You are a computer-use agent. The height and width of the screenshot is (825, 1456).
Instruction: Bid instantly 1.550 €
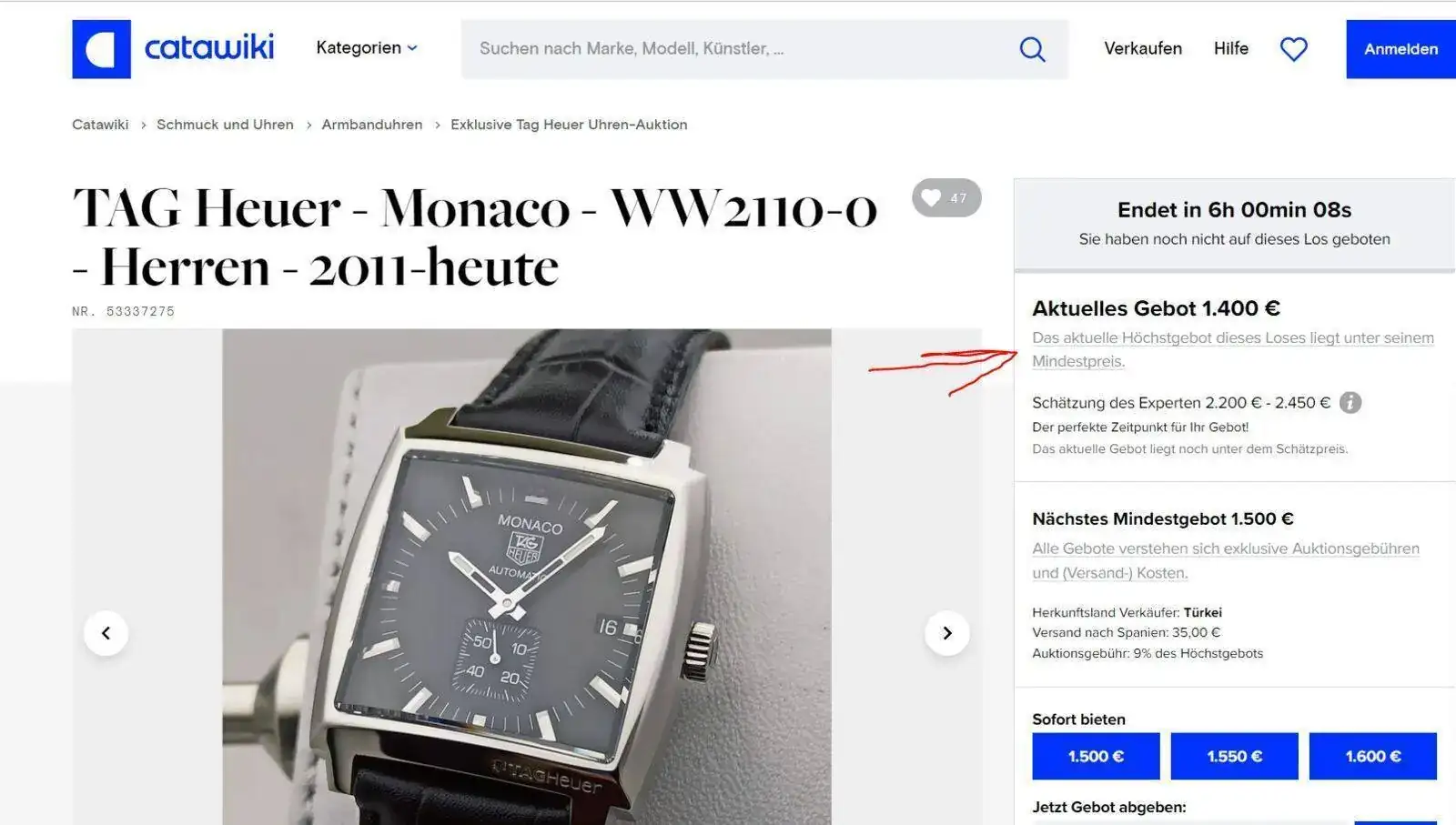click(x=1234, y=756)
